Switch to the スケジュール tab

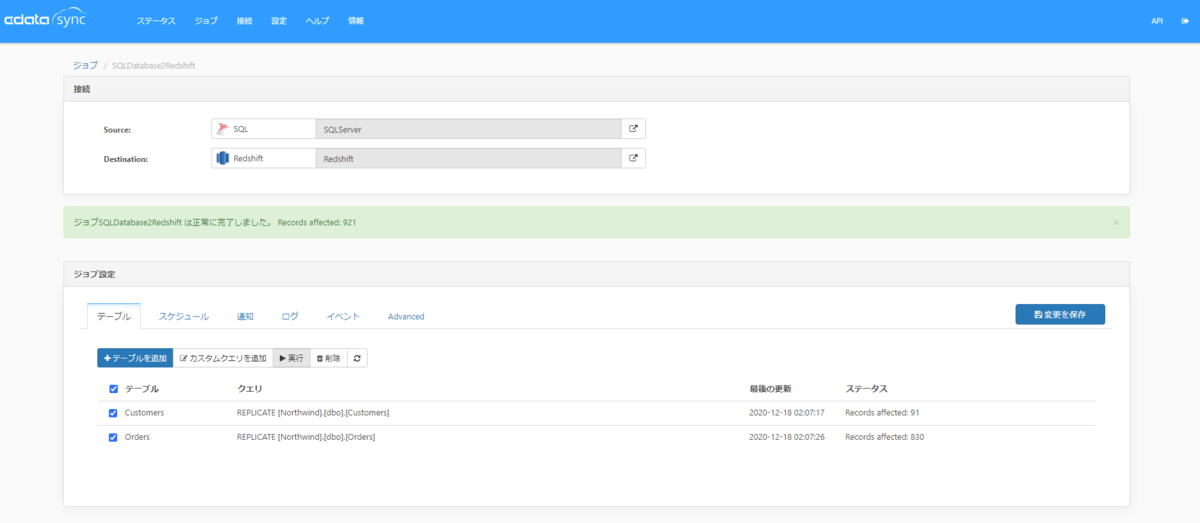pos(184,316)
